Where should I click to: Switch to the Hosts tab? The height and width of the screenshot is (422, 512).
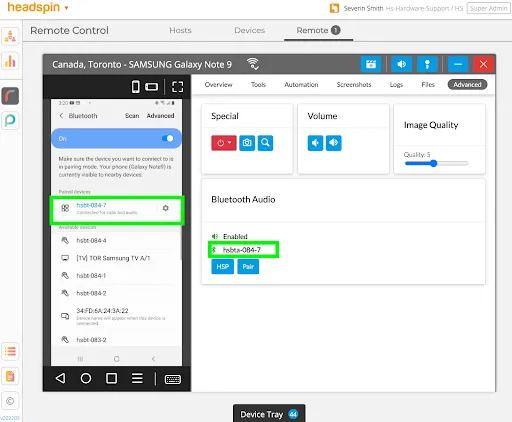[180, 30]
